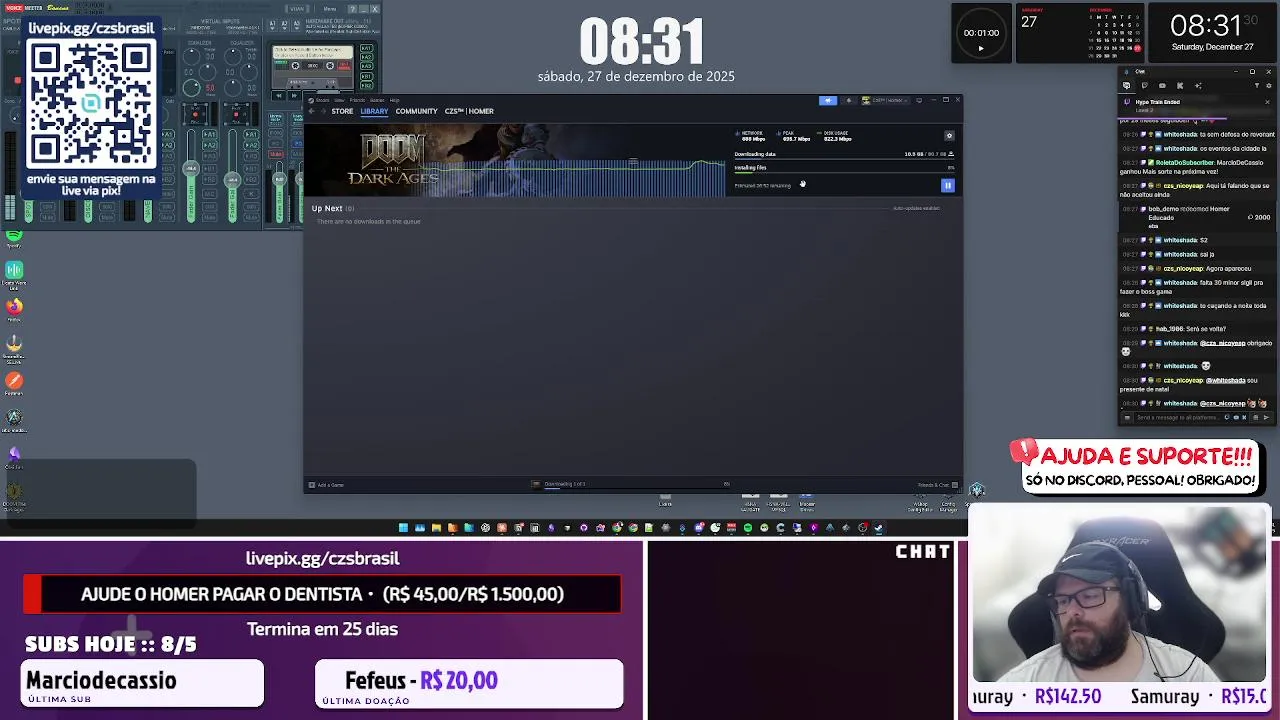The image size is (1280, 720).
Task: Toggle A1 routing on first virtual input
Action: pyautogui.click(x=209, y=134)
